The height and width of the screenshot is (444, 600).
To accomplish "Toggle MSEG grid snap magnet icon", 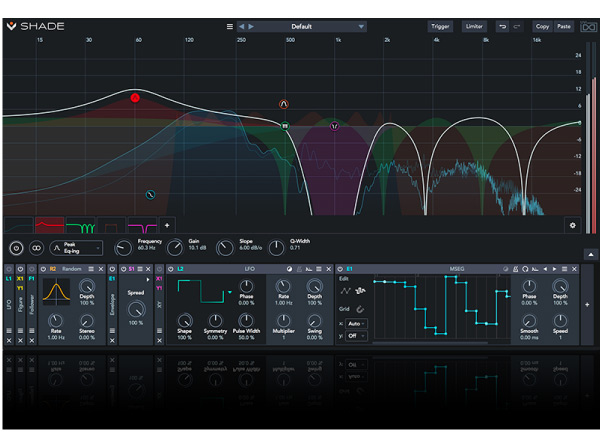I will click(360, 309).
